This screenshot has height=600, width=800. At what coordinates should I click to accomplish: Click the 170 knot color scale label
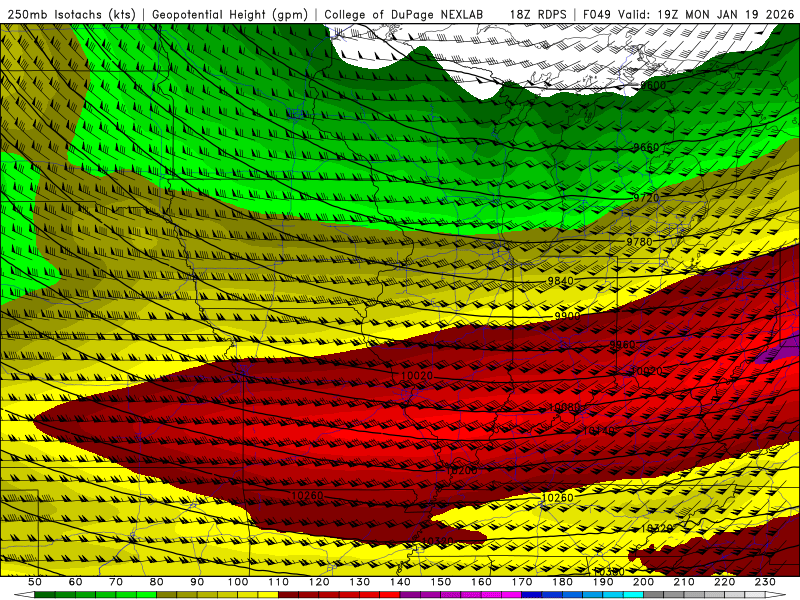pyautogui.click(x=522, y=582)
